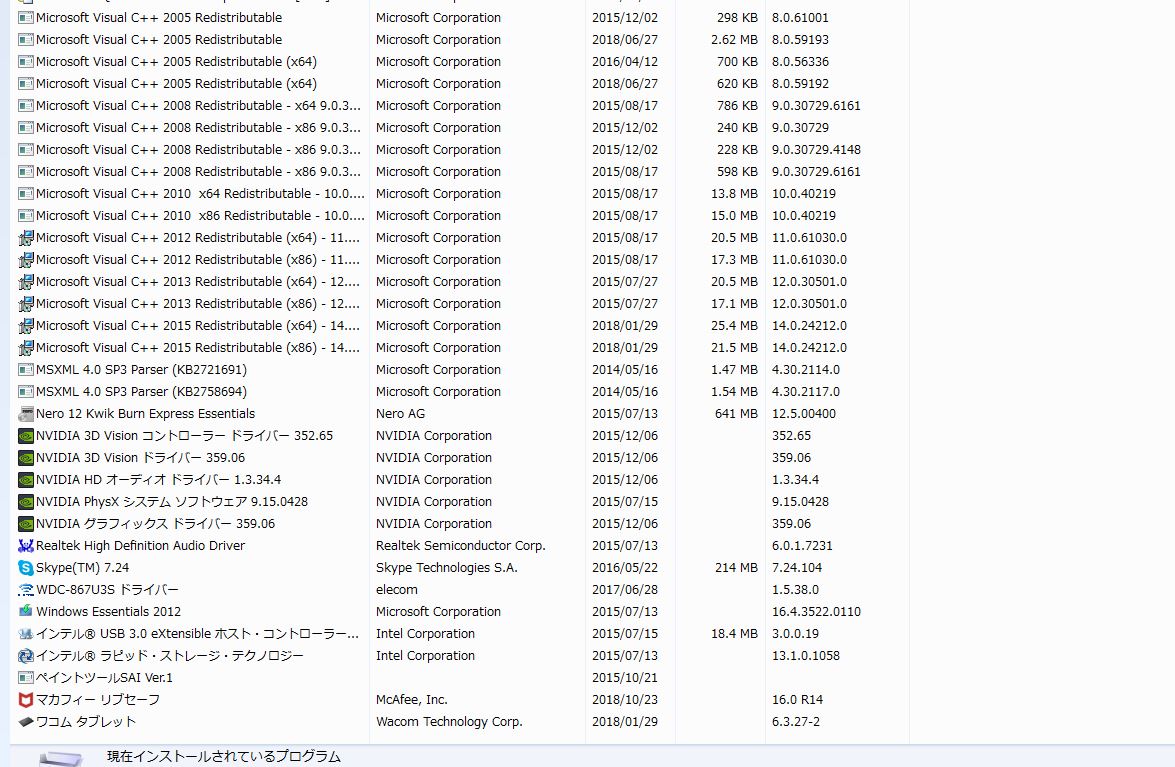This screenshot has width=1175, height=767.
Task: Click the version value 9.0.30729.4148
Action: click(x=816, y=150)
